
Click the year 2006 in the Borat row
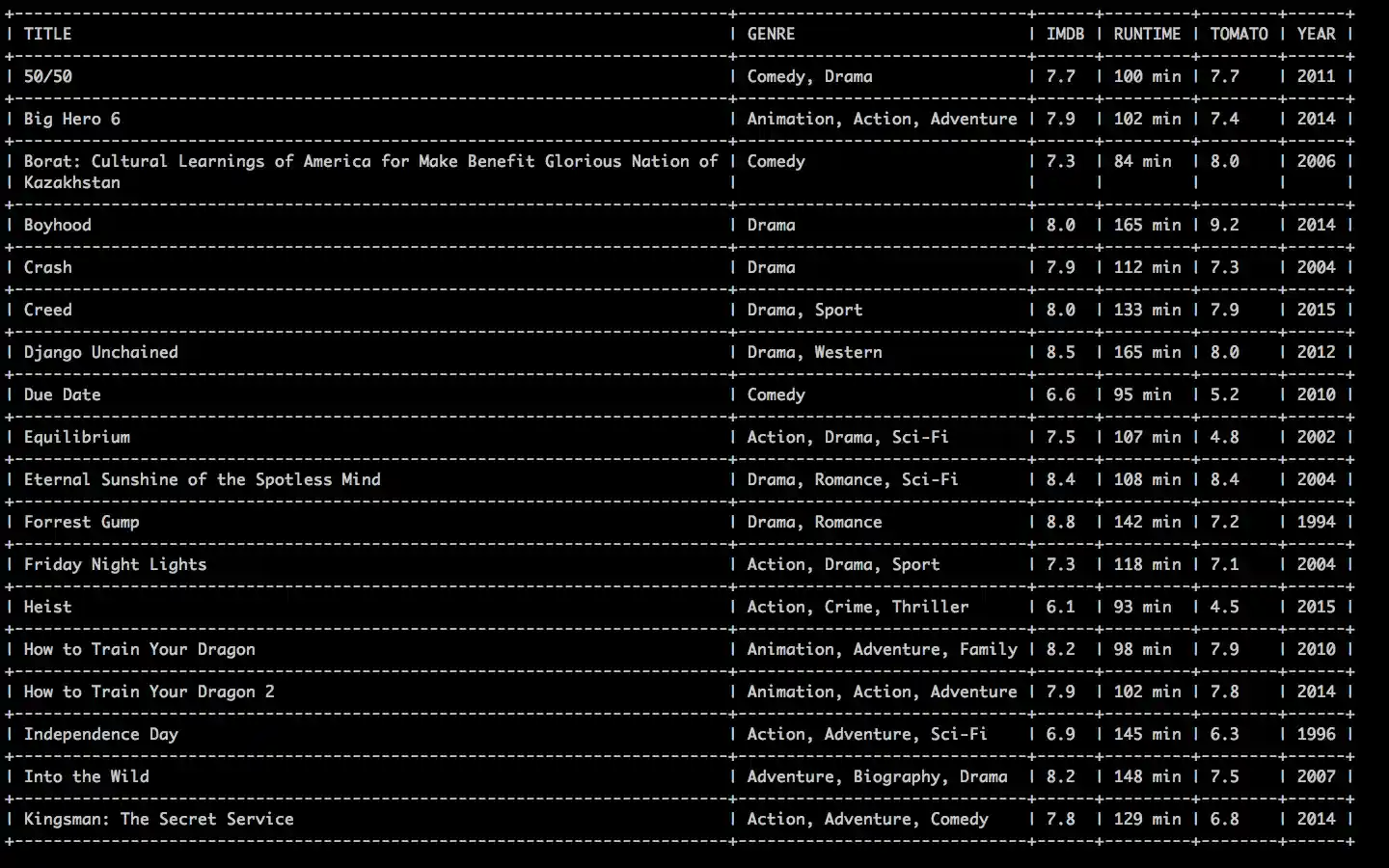click(x=1316, y=161)
